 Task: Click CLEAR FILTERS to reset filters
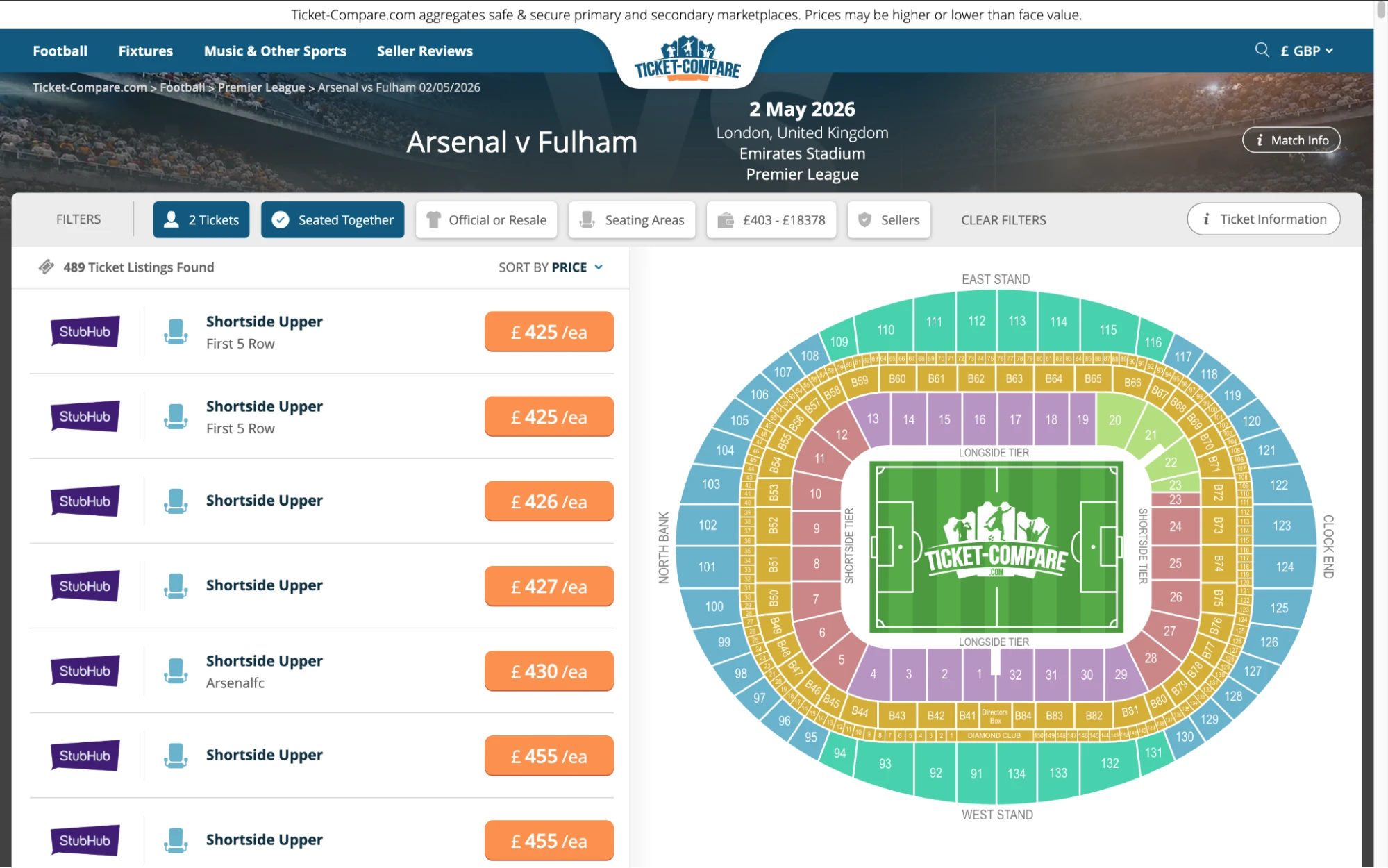1003,219
